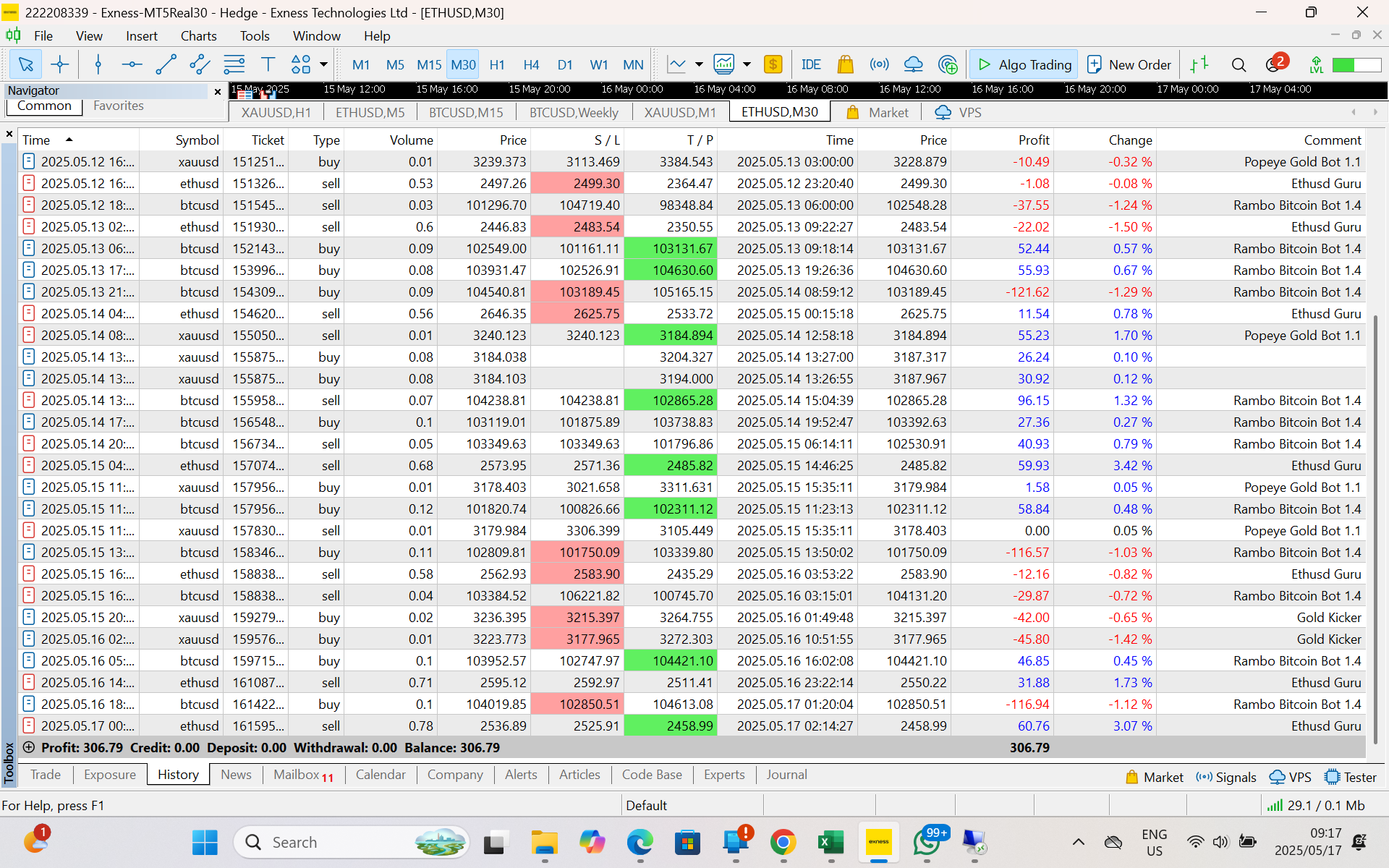Select the cursor arrow tool
1389x868 pixels.
pos(25,65)
